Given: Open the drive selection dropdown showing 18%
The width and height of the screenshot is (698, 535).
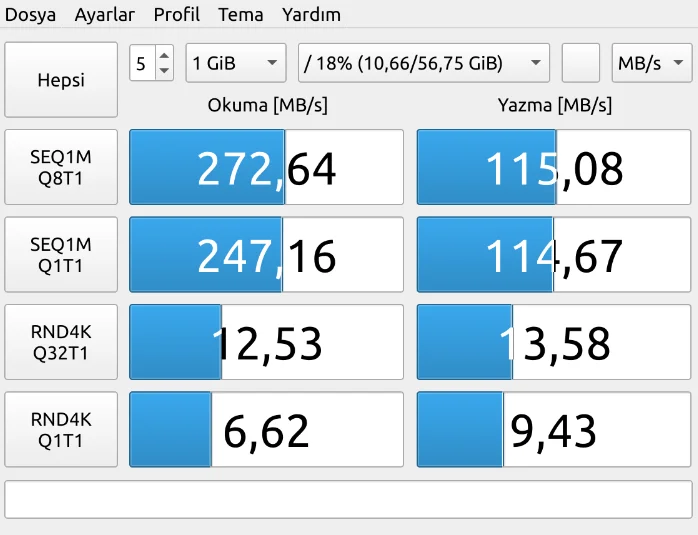Looking at the screenshot, I should (x=424, y=63).
